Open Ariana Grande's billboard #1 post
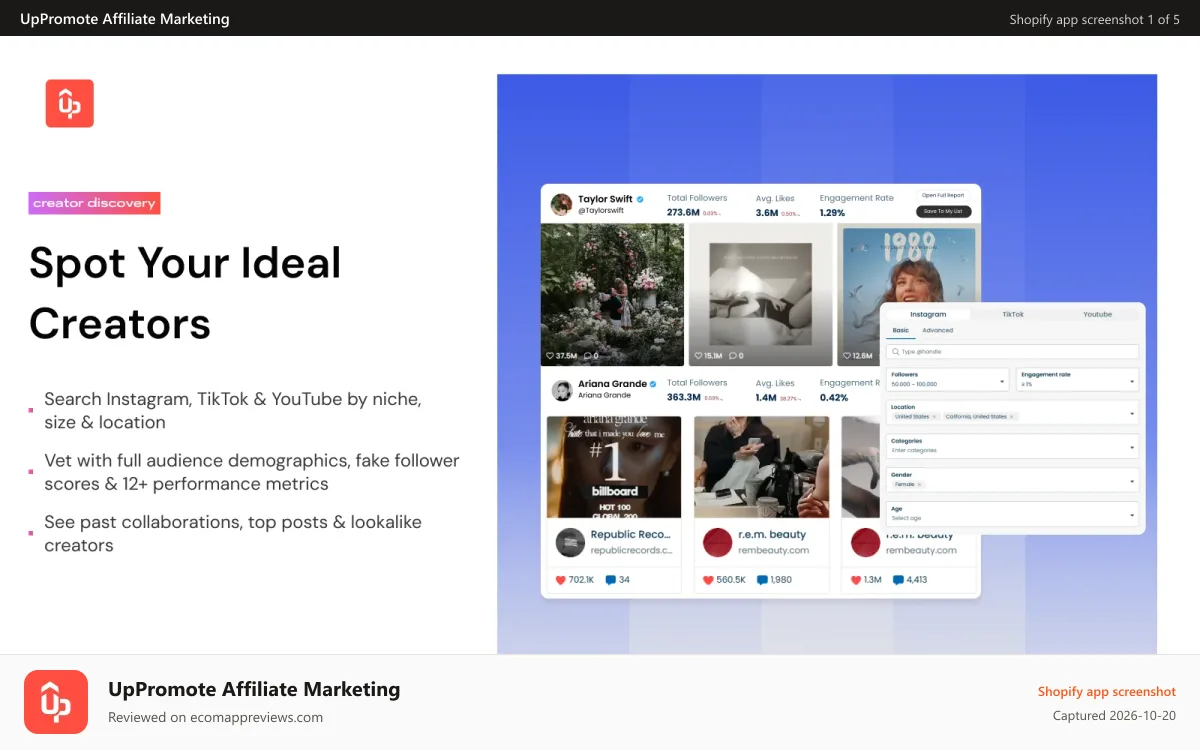Viewport: 1200px width, 750px height. pyautogui.click(x=614, y=467)
